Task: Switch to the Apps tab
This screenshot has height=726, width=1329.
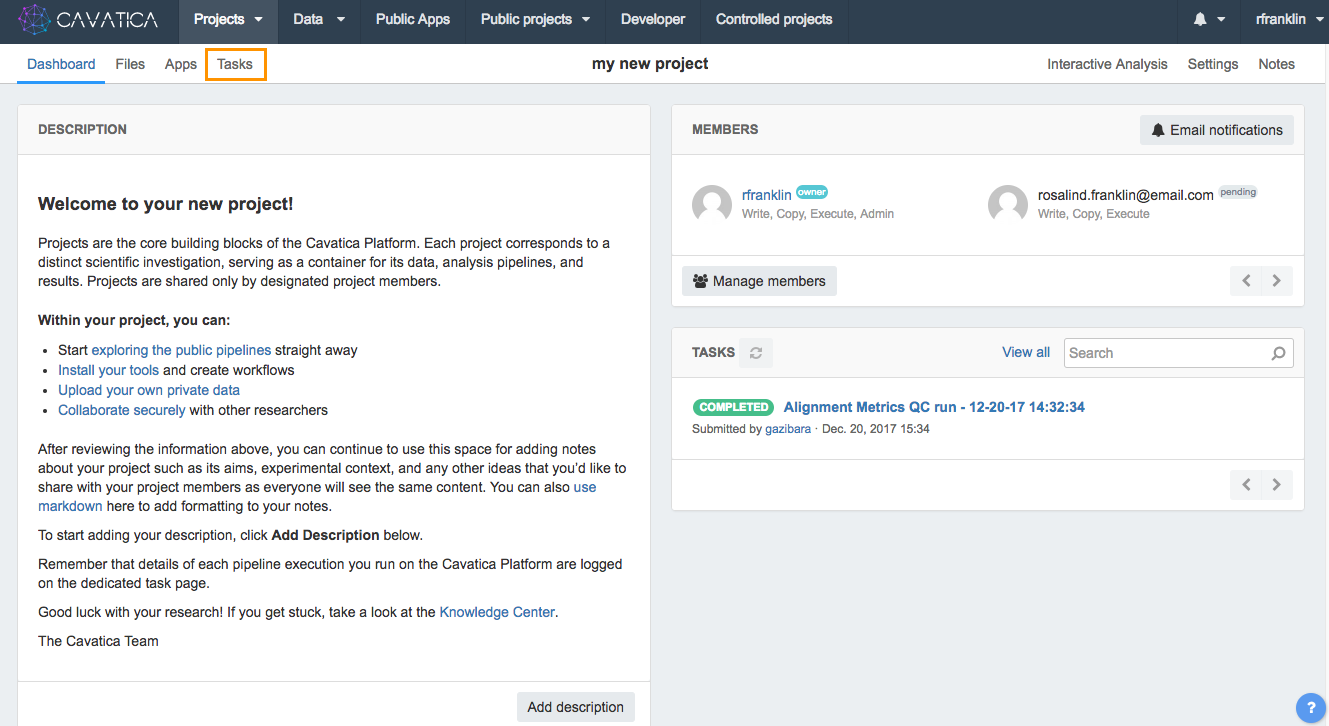Action: click(x=181, y=64)
